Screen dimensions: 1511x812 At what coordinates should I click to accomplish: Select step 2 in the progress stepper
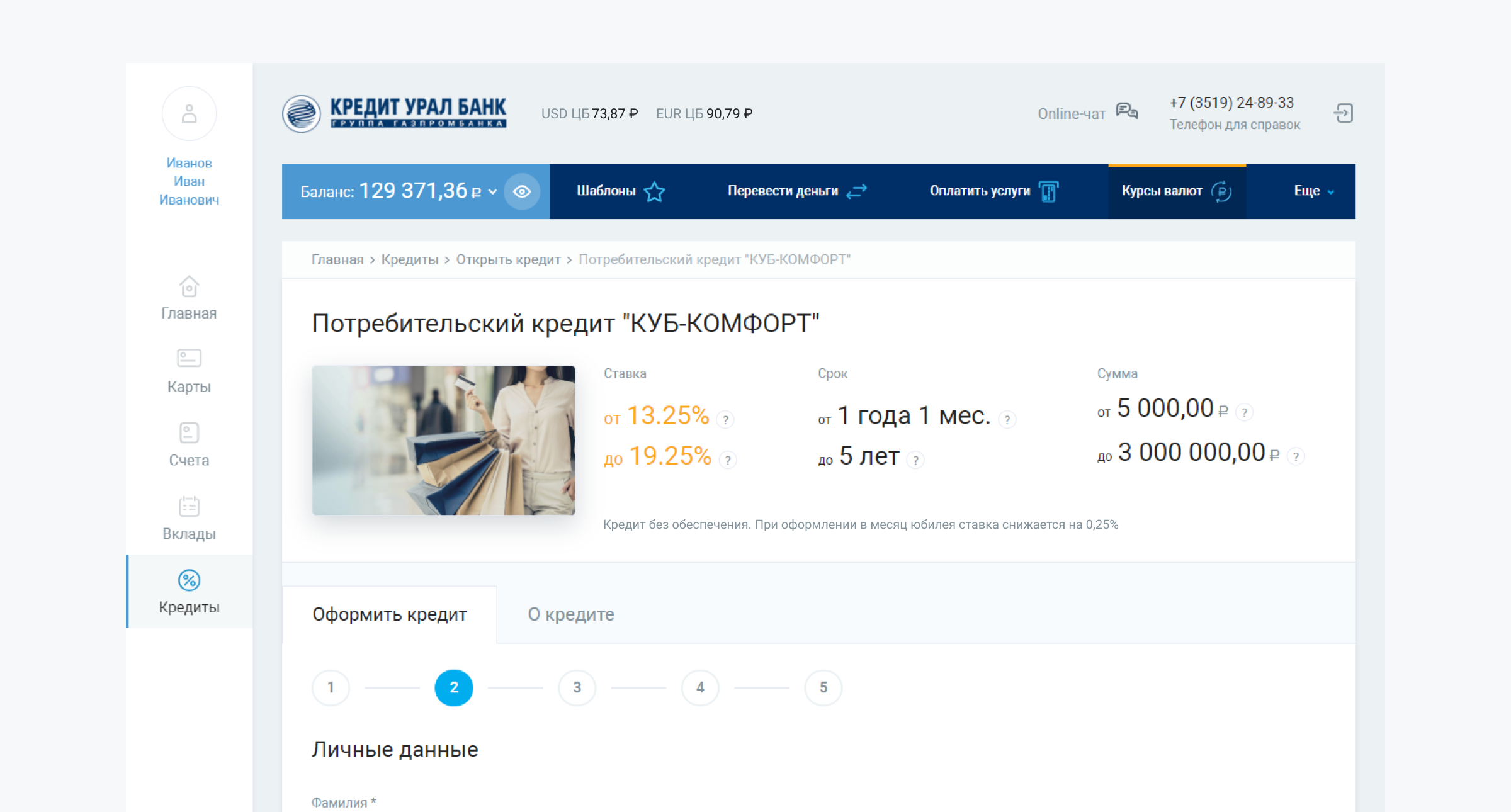point(454,687)
